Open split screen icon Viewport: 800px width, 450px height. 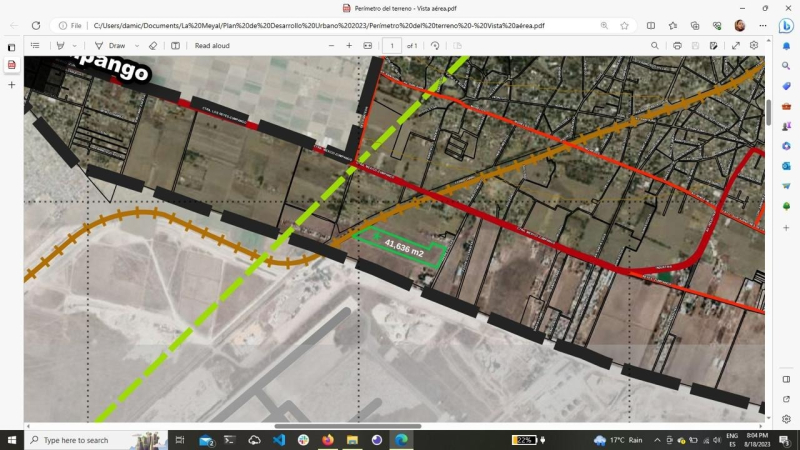[651, 26]
